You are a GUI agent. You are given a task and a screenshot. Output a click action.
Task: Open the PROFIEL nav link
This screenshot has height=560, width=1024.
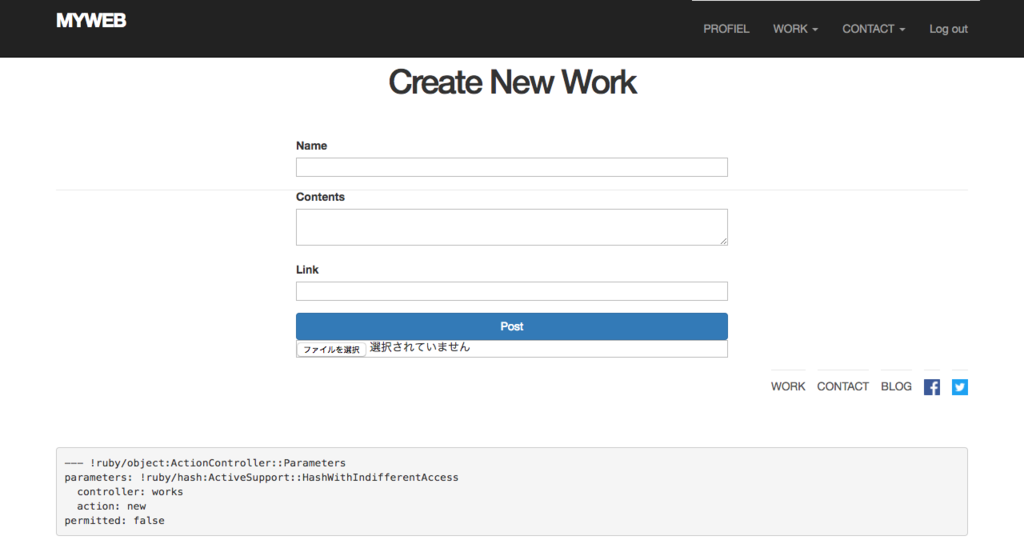click(x=726, y=29)
